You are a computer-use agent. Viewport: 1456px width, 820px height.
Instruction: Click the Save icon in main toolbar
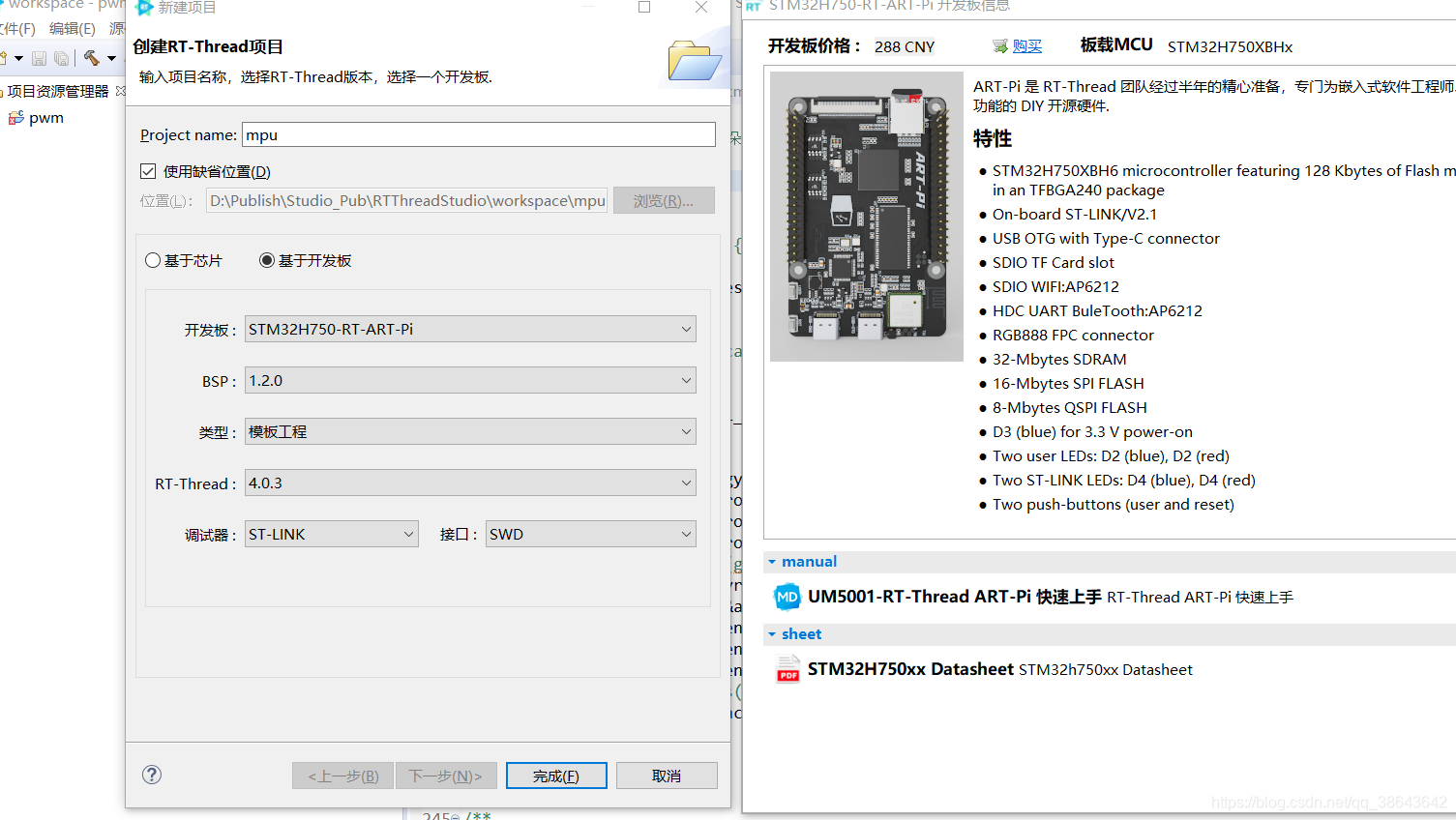click(39, 58)
